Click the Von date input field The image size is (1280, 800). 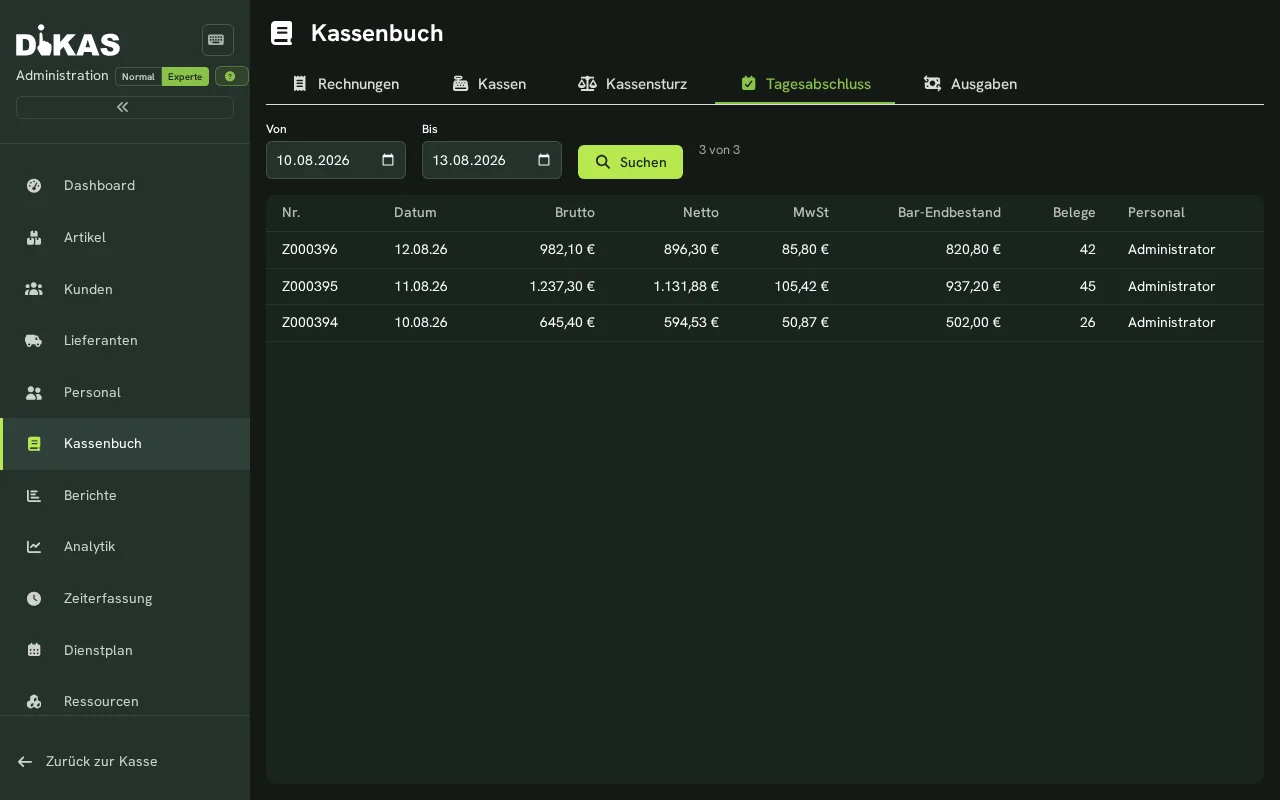(x=336, y=160)
